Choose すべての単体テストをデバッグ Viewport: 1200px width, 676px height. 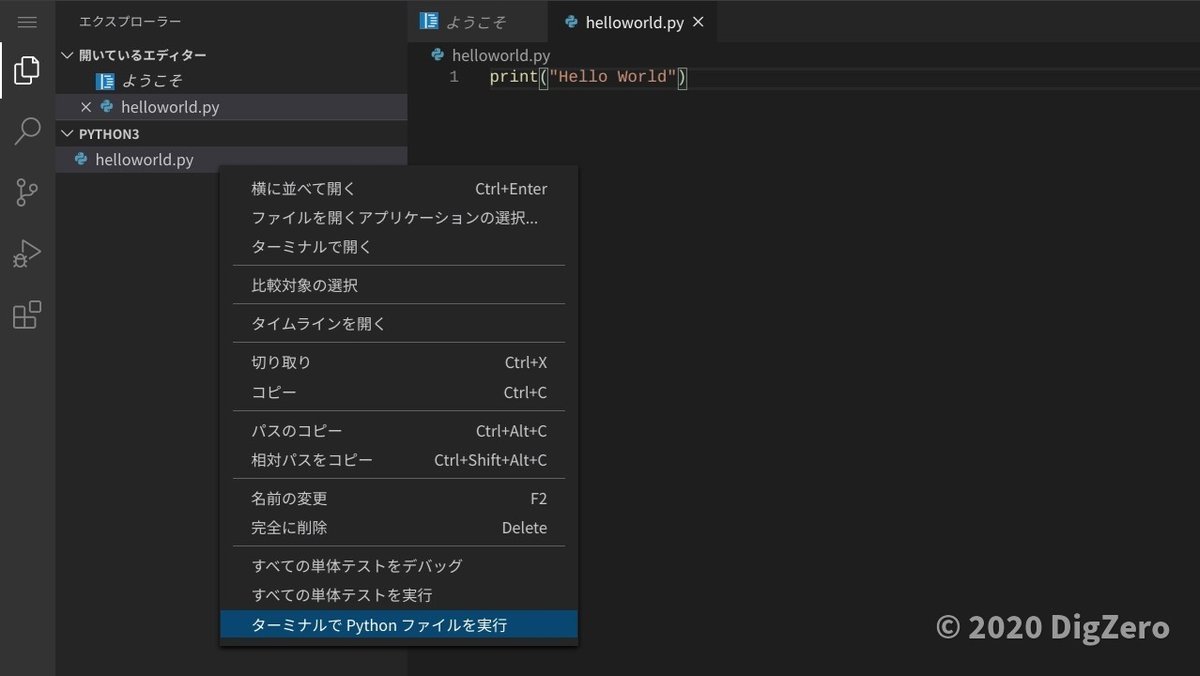tap(399, 566)
